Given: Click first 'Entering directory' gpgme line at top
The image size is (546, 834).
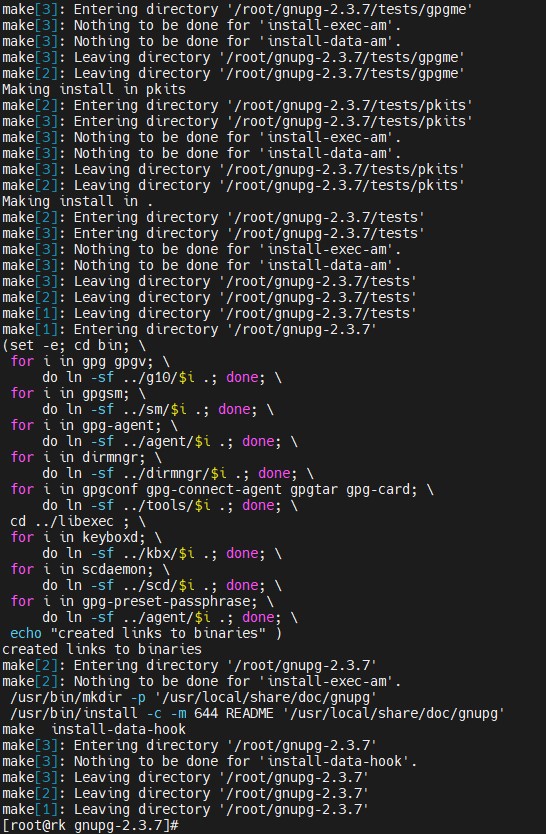Looking at the screenshot, I should point(238,9).
